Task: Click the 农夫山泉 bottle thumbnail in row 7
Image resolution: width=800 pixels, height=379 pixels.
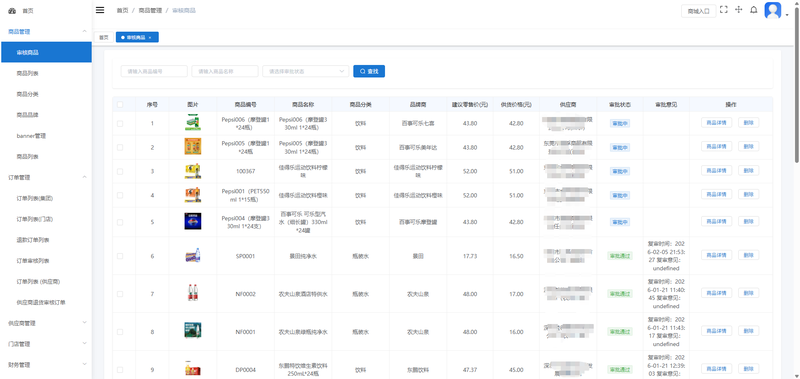Action: coord(193,293)
